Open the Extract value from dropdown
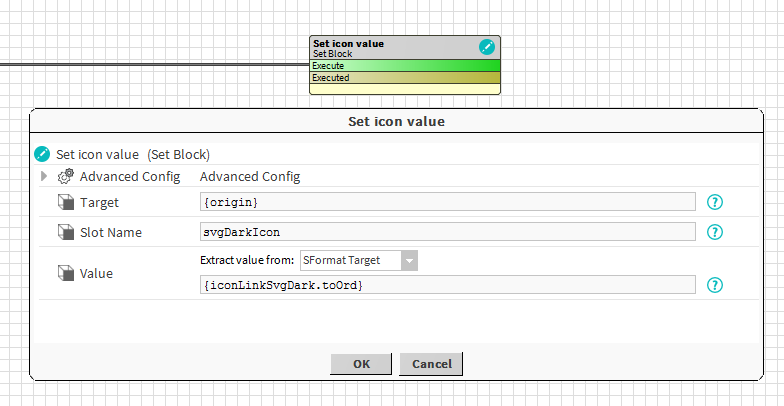 [x=409, y=260]
